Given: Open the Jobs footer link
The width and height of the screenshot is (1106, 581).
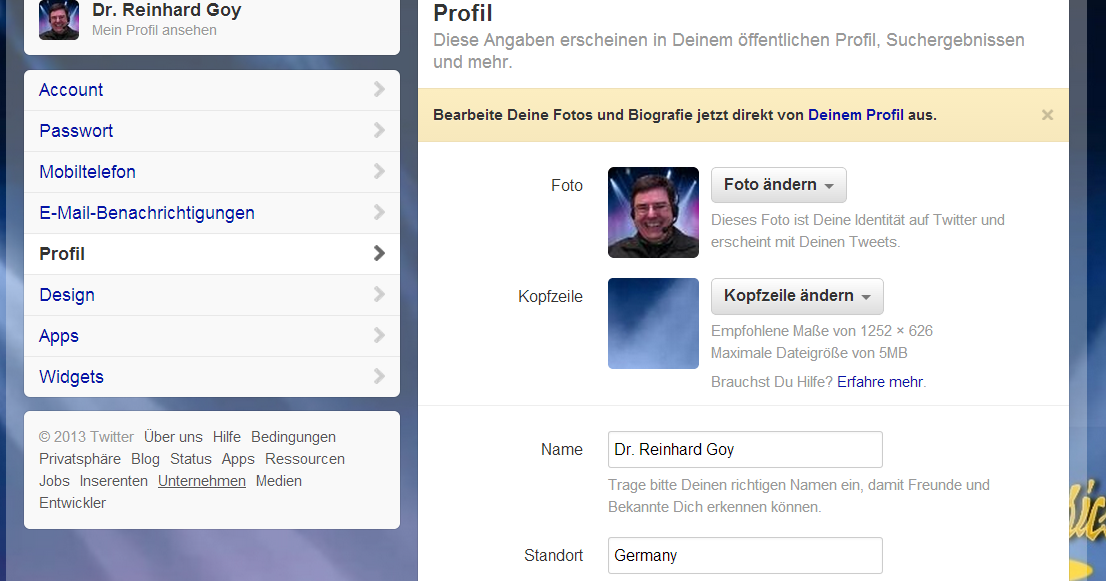Looking at the screenshot, I should click(54, 481).
